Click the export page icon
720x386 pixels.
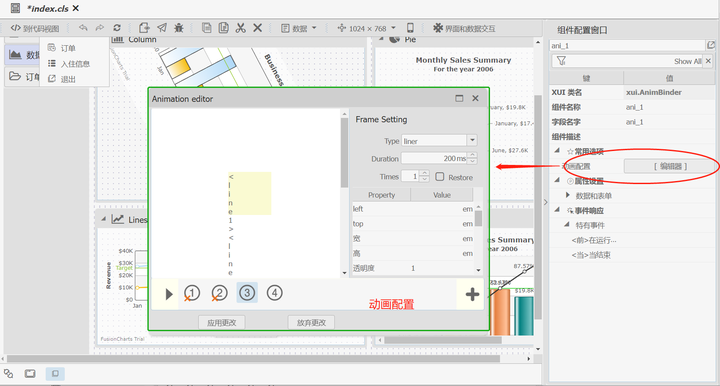144,28
